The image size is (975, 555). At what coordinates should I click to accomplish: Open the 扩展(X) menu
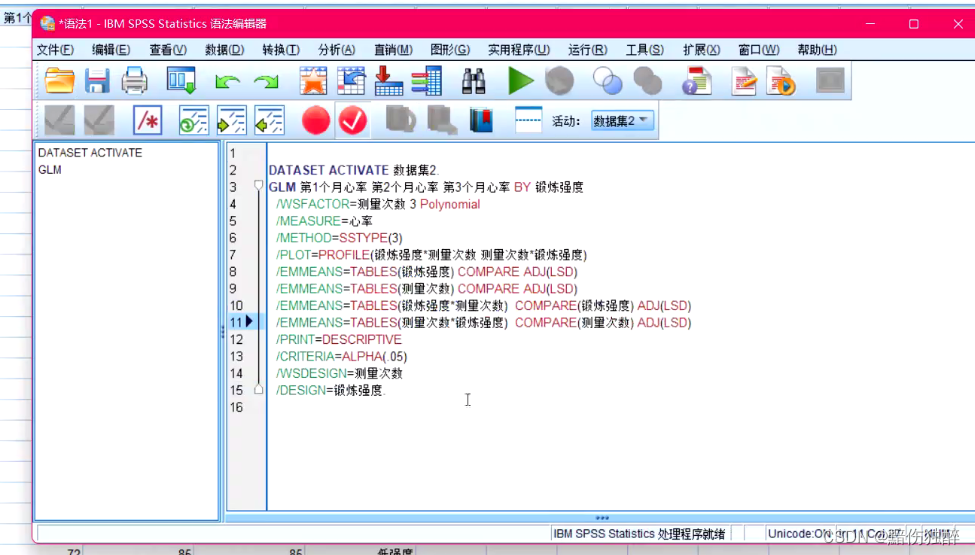(701, 50)
